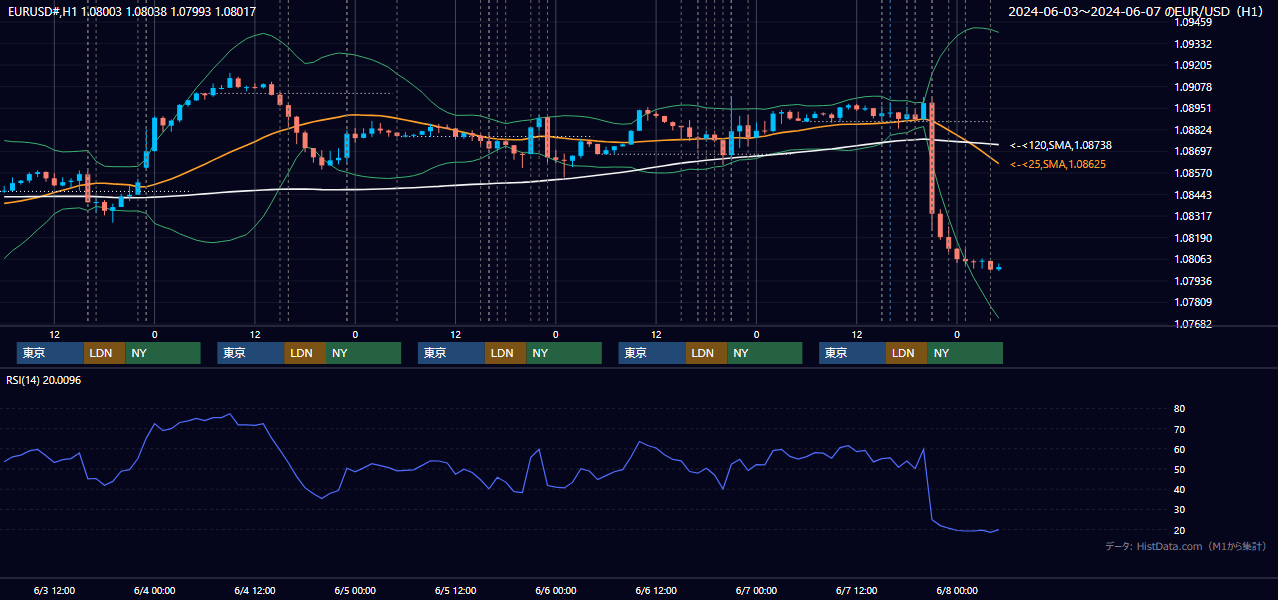Click RSI scale value 50
This screenshot has height=600, width=1278.
pos(1179,469)
